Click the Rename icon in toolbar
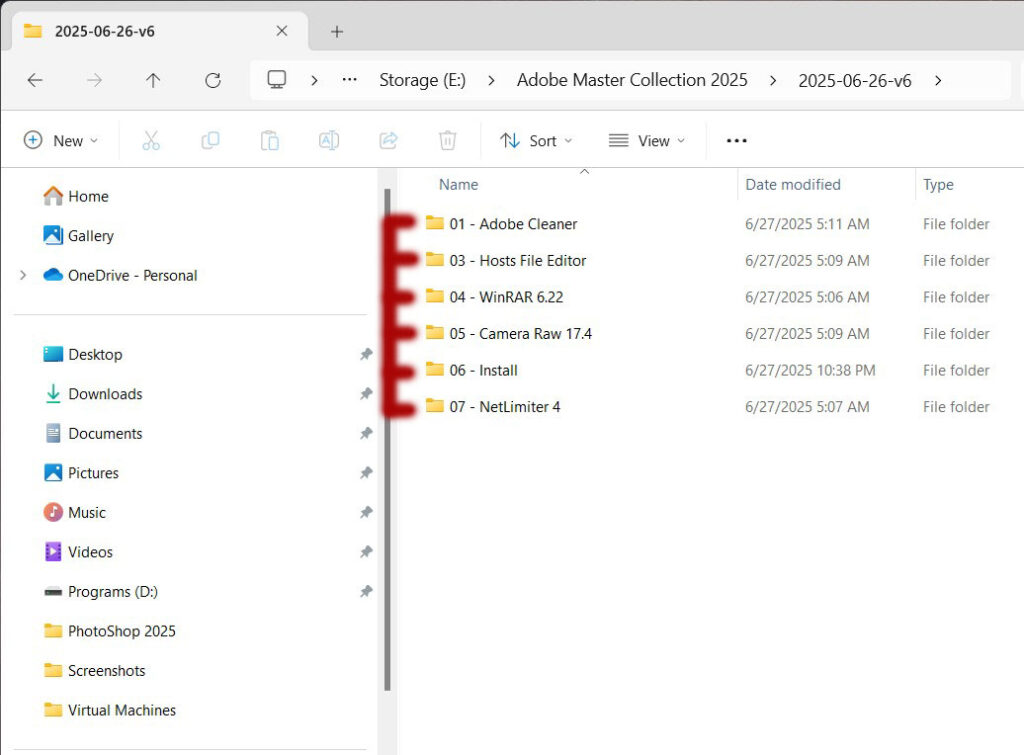 [329, 140]
